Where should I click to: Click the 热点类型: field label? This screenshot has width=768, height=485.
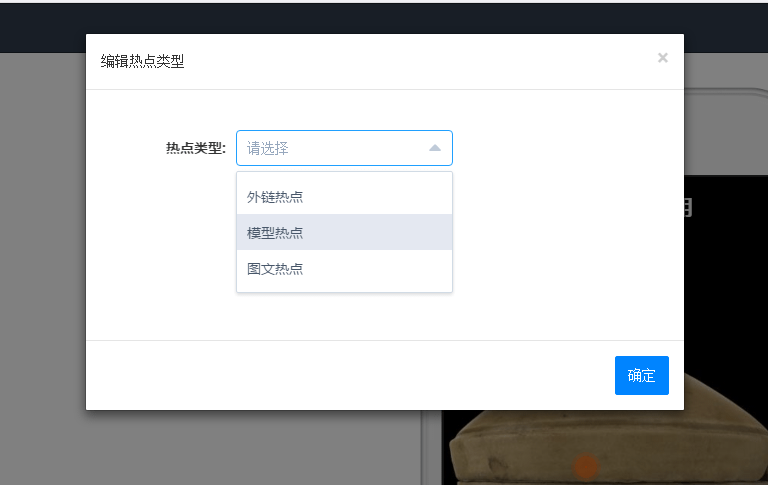click(x=196, y=148)
